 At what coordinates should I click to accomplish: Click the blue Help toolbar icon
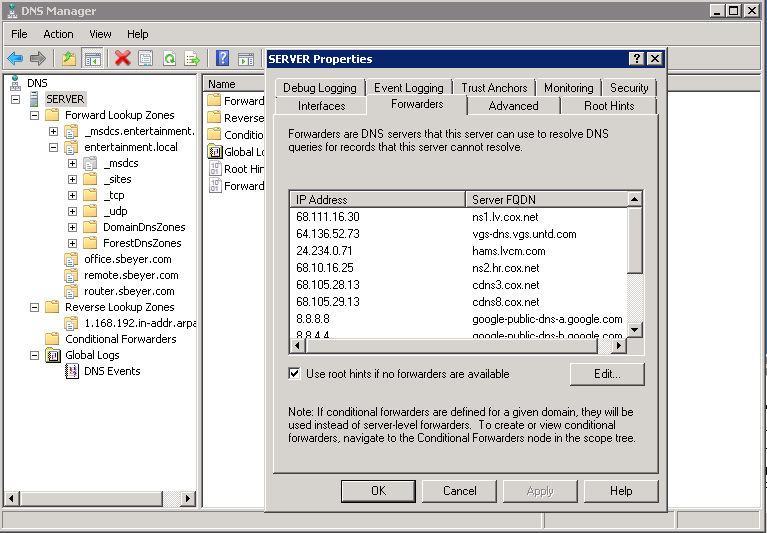(222, 59)
